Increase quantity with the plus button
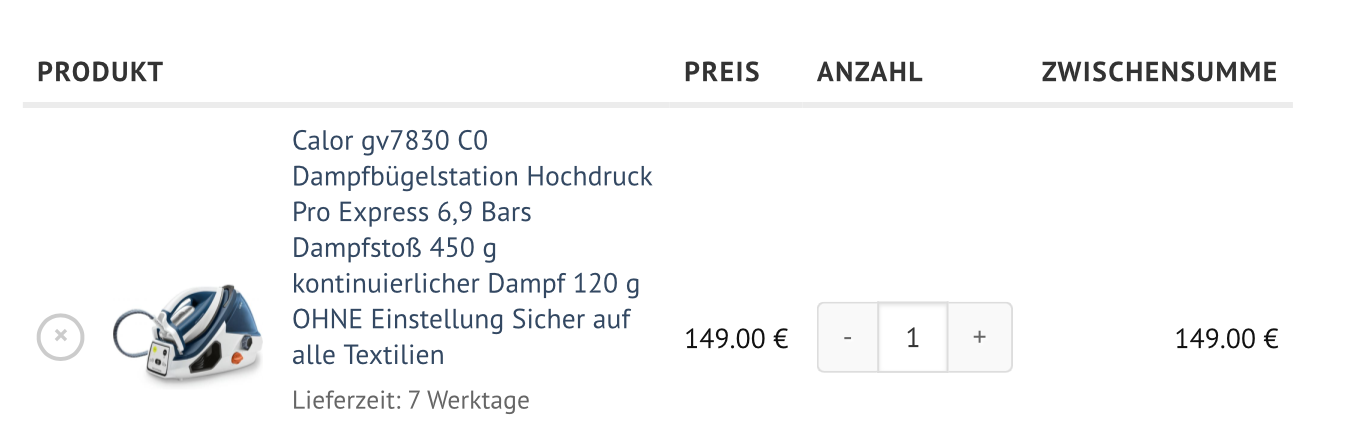 [979, 338]
